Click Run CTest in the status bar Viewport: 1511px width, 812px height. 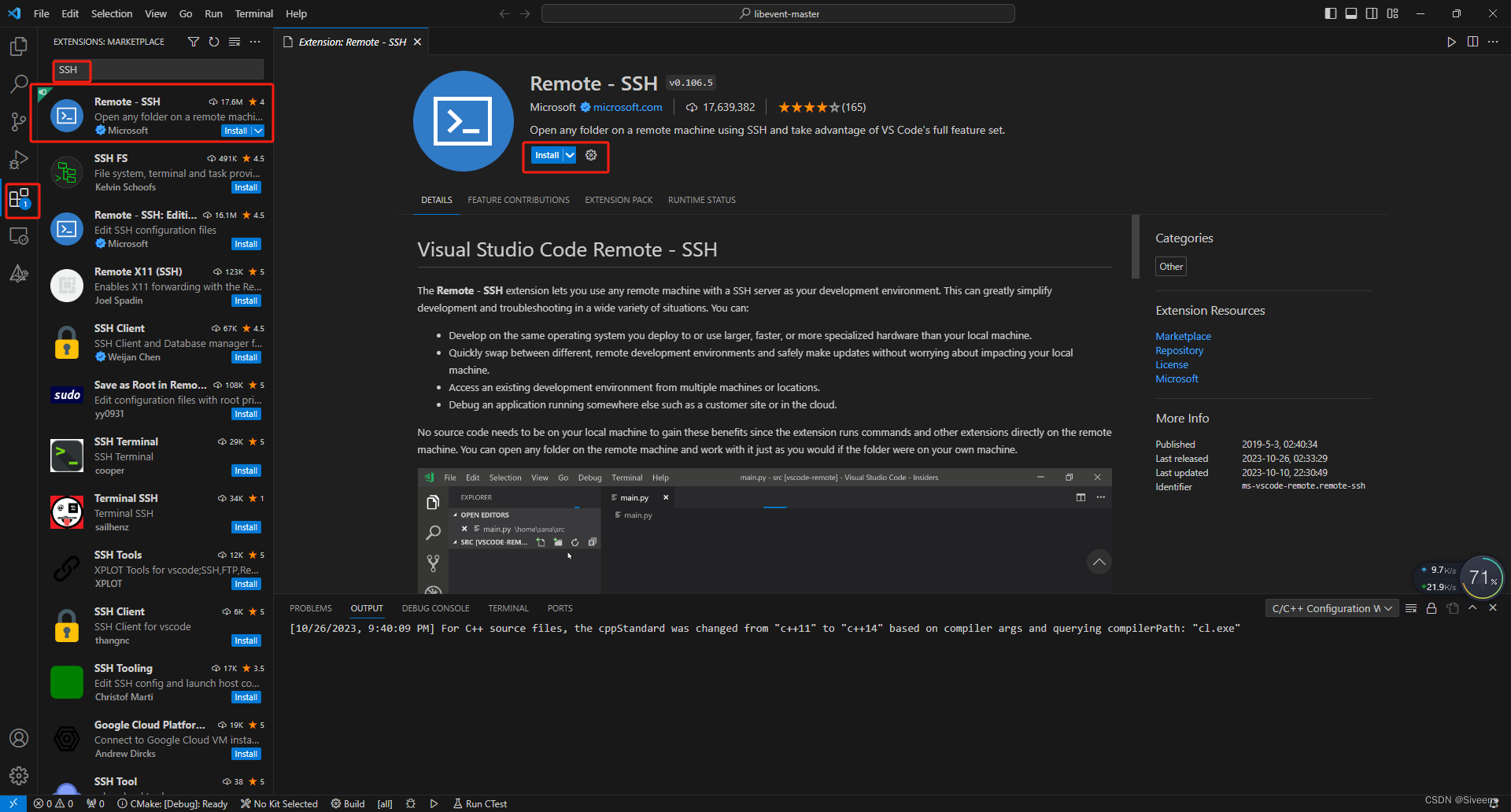[480, 803]
